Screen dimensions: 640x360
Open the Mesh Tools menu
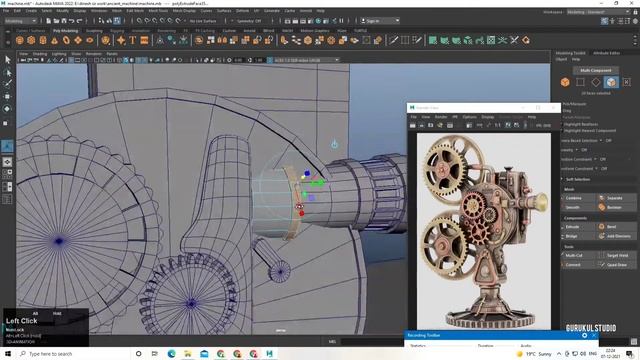pyautogui.click(x=158, y=11)
